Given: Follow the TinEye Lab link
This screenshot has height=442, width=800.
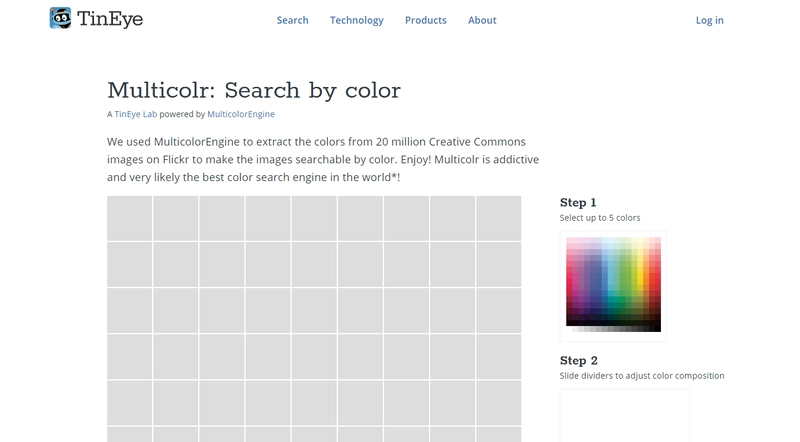Looking at the screenshot, I should 135,114.
